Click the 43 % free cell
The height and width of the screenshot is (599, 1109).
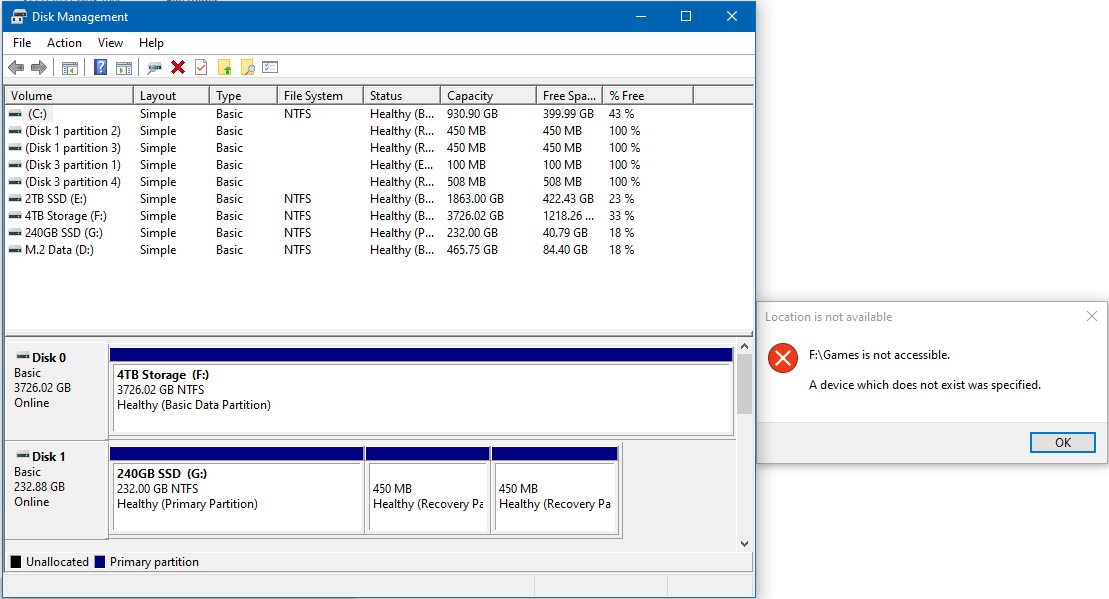(622, 114)
